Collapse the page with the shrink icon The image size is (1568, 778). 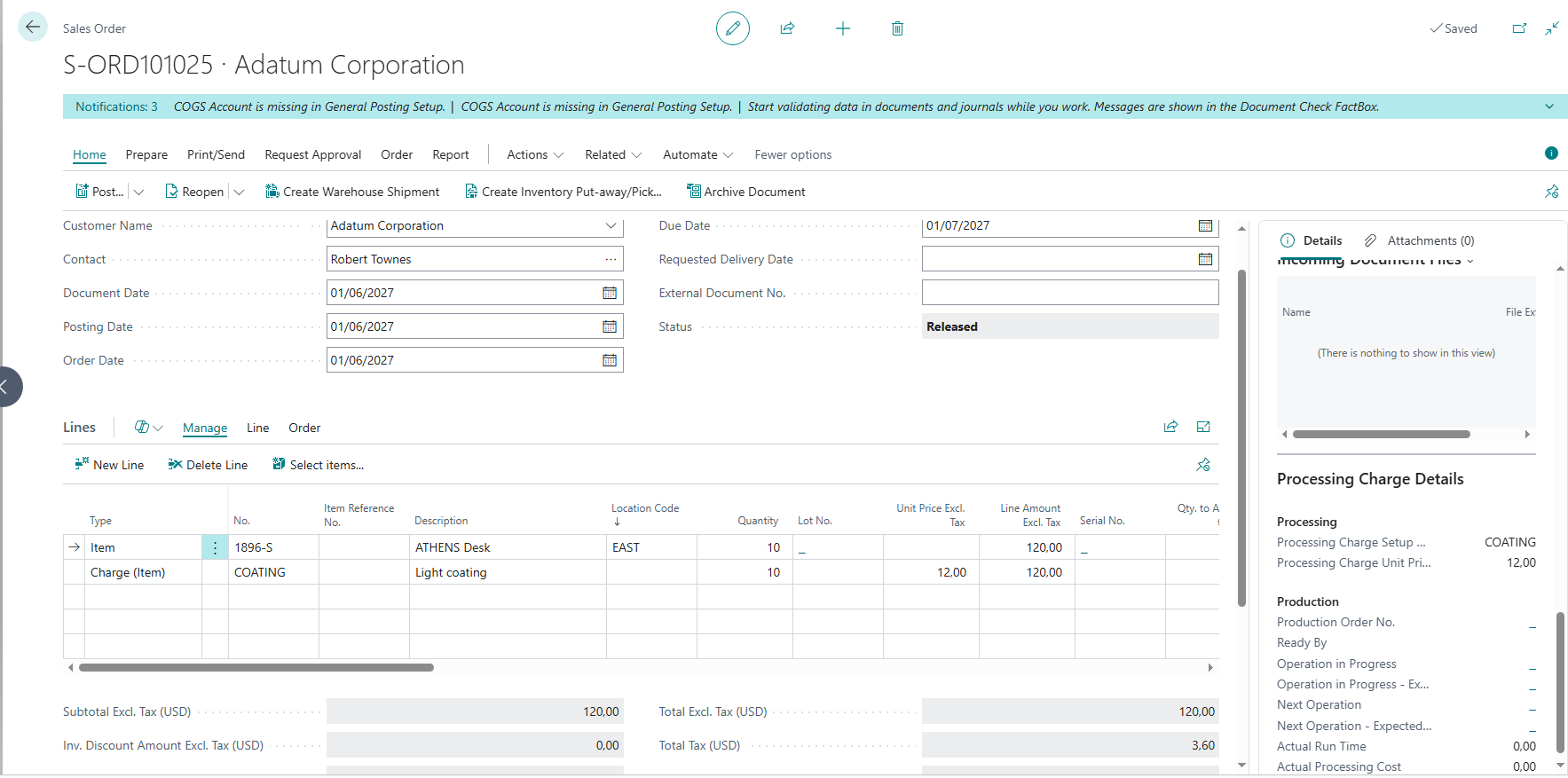[1552, 28]
